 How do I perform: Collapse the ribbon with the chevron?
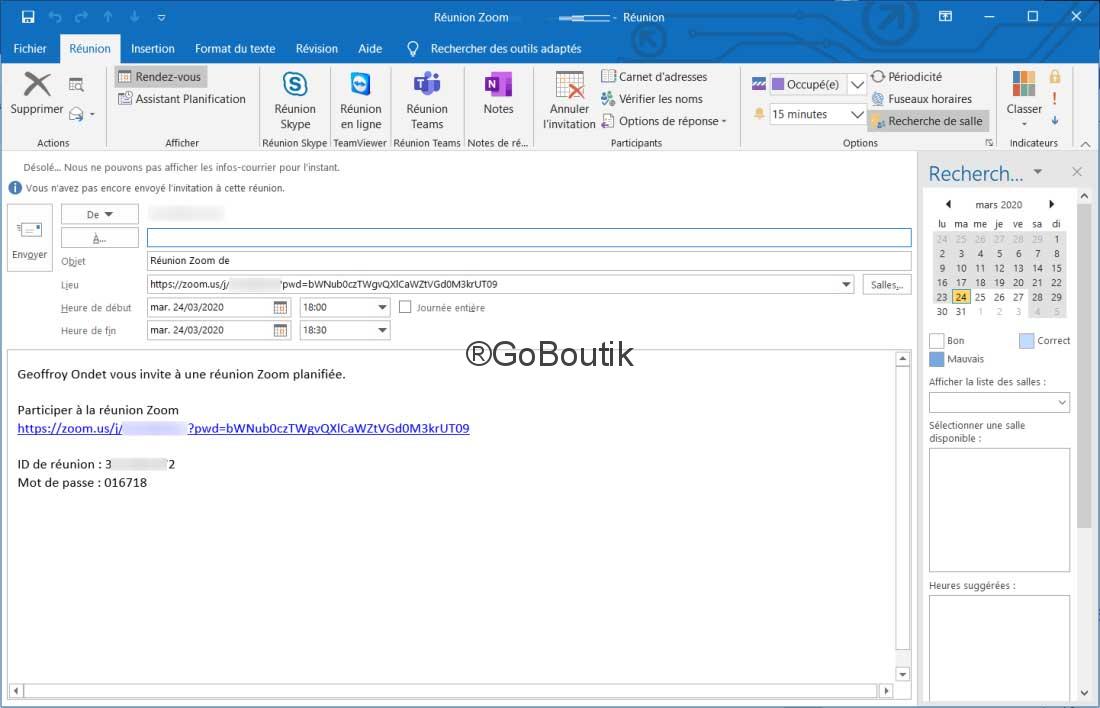pos(1085,144)
